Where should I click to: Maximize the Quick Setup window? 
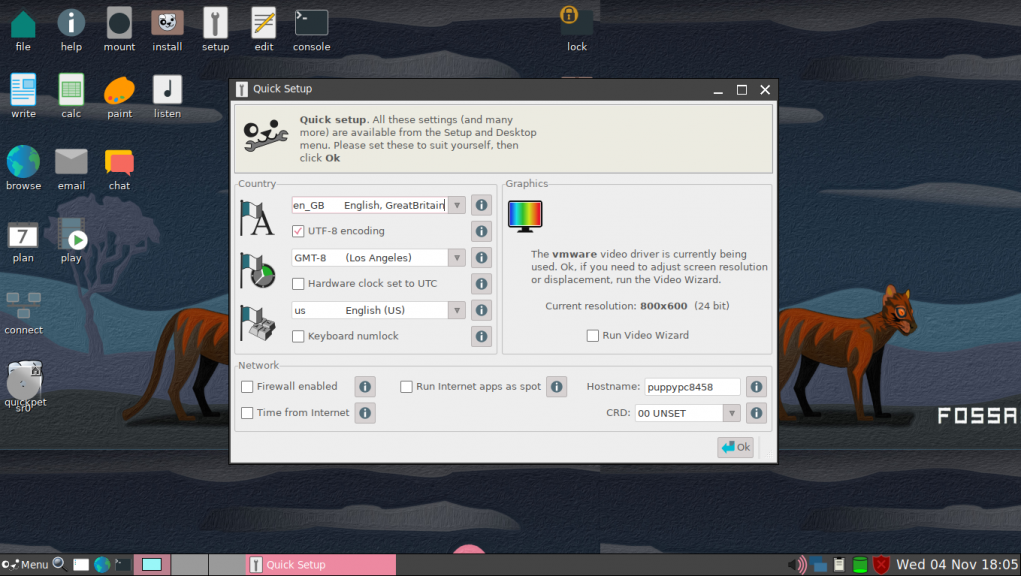click(x=742, y=90)
